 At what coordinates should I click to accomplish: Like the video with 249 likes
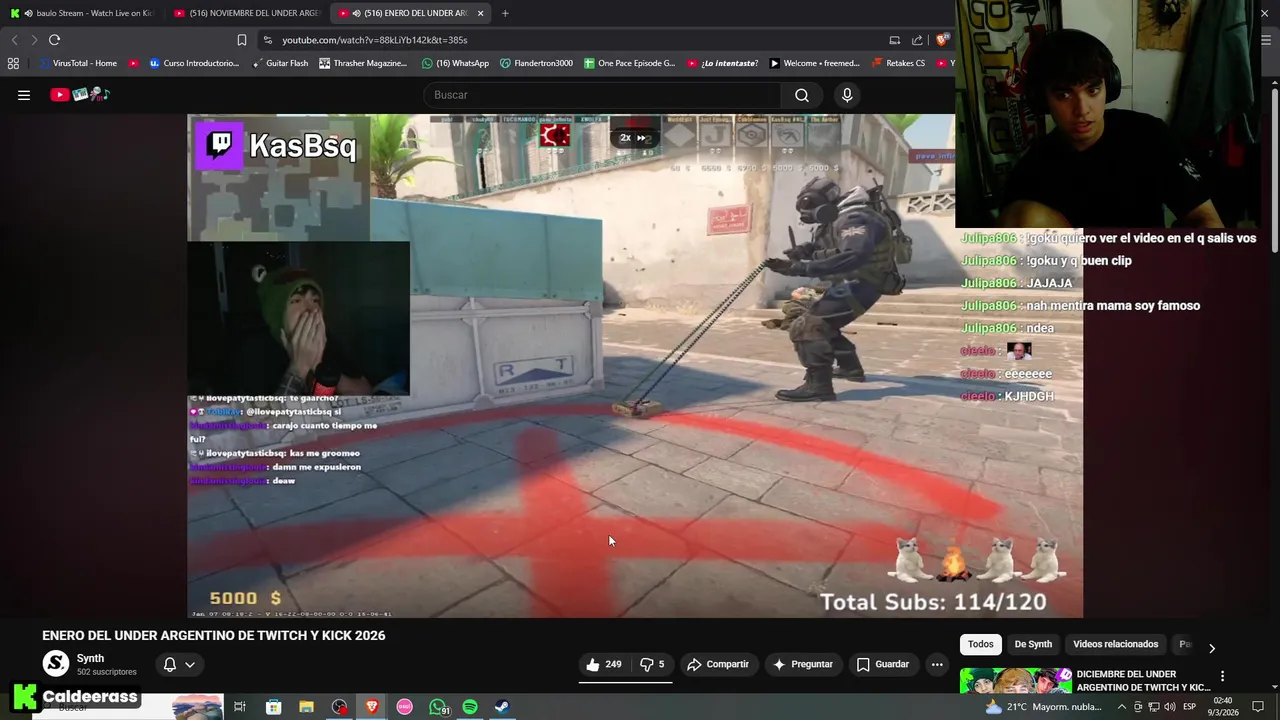click(x=604, y=664)
